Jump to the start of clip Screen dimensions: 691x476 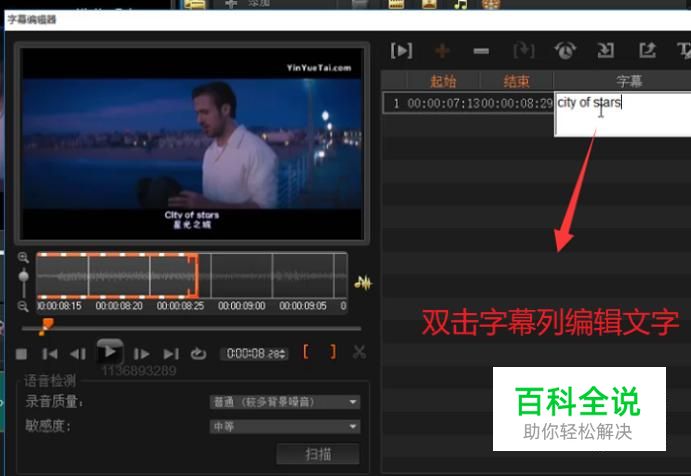(50, 354)
